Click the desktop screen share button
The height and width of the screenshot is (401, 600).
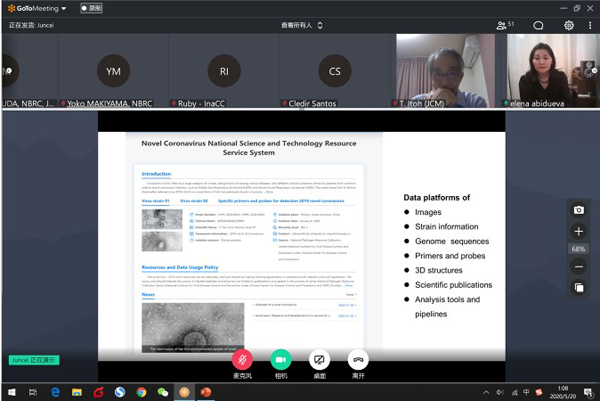coord(319,359)
